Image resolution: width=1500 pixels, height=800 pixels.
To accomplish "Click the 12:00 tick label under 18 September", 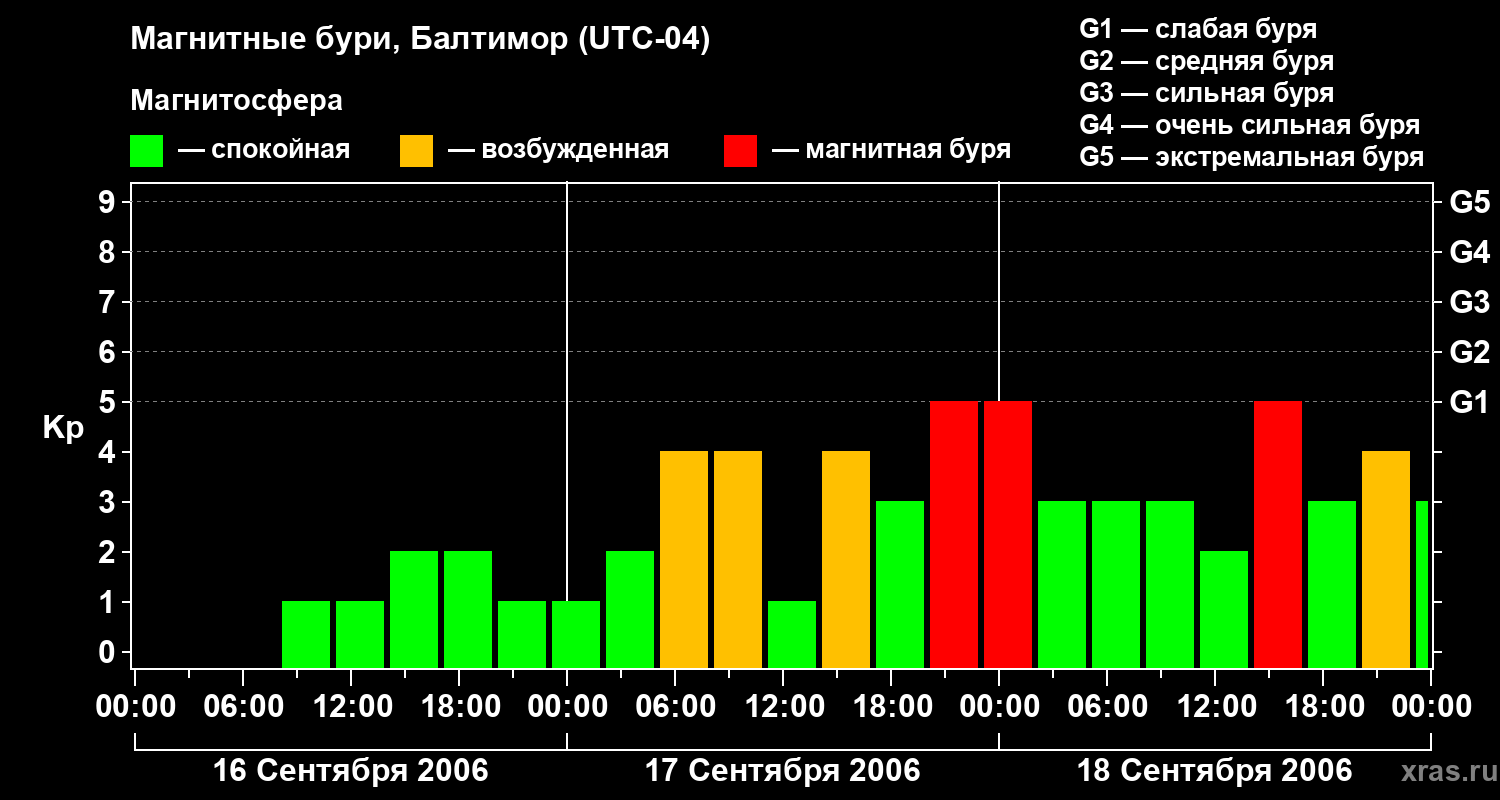I will point(1215,706).
